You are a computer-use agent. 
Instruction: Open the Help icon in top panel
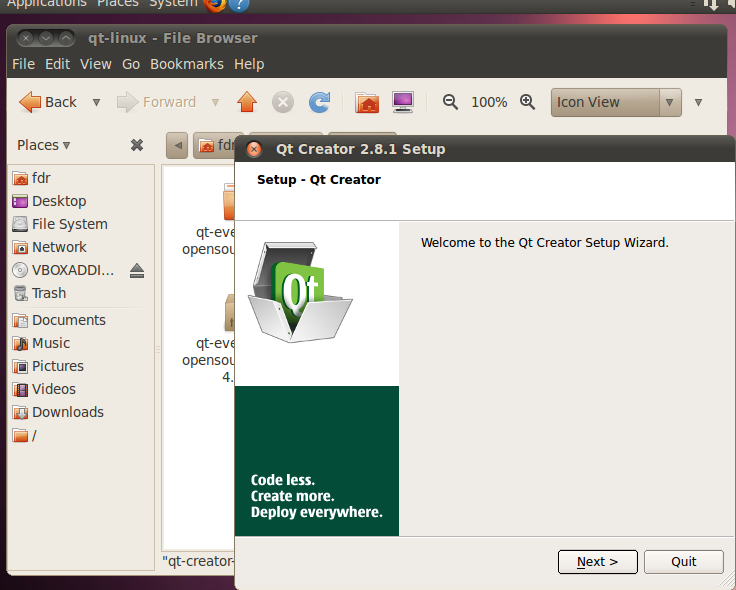(239, 4)
